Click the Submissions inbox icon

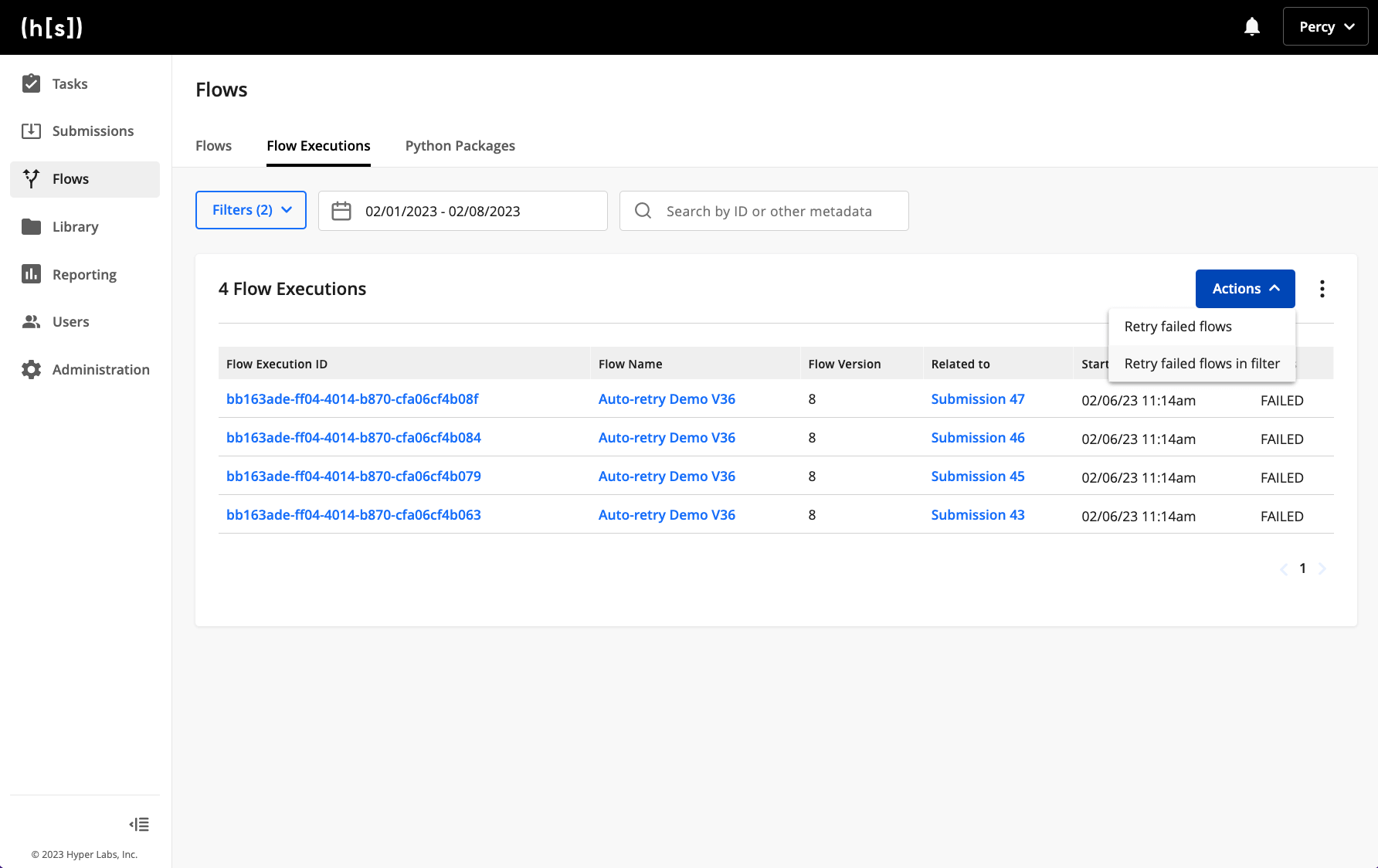(31, 131)
